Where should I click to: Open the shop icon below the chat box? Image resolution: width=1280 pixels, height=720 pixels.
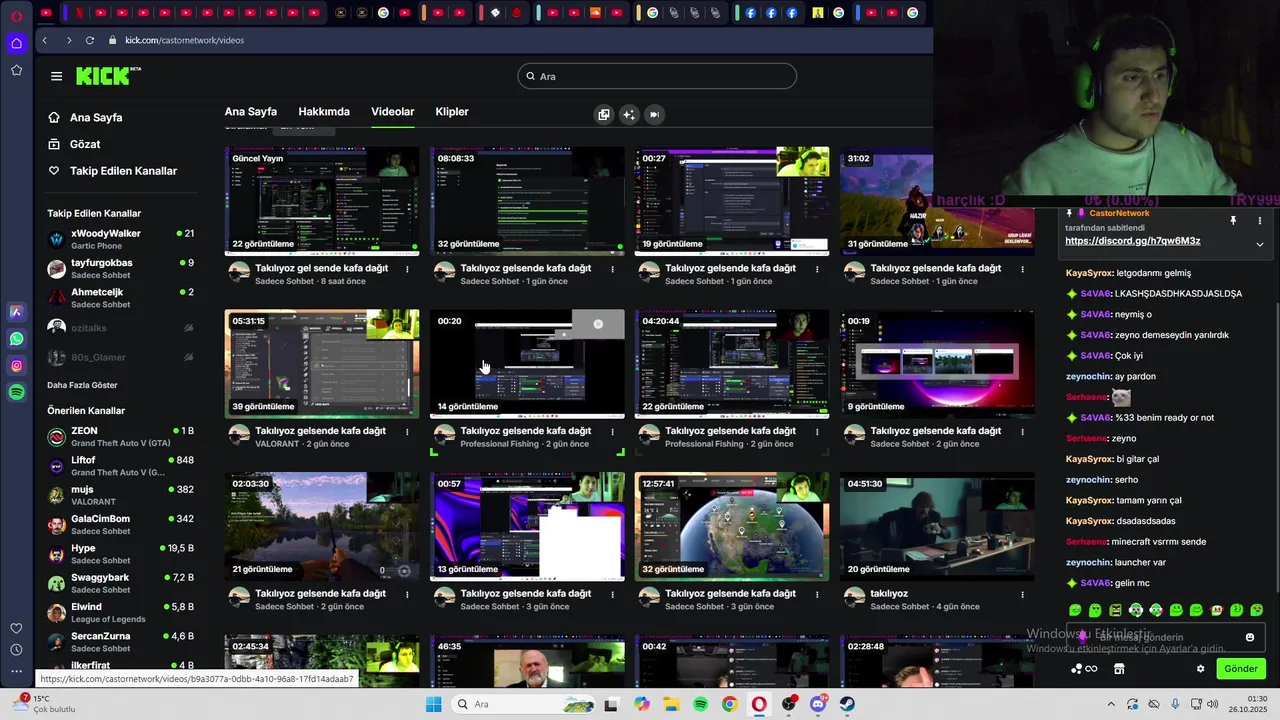tap(1119, 669)
